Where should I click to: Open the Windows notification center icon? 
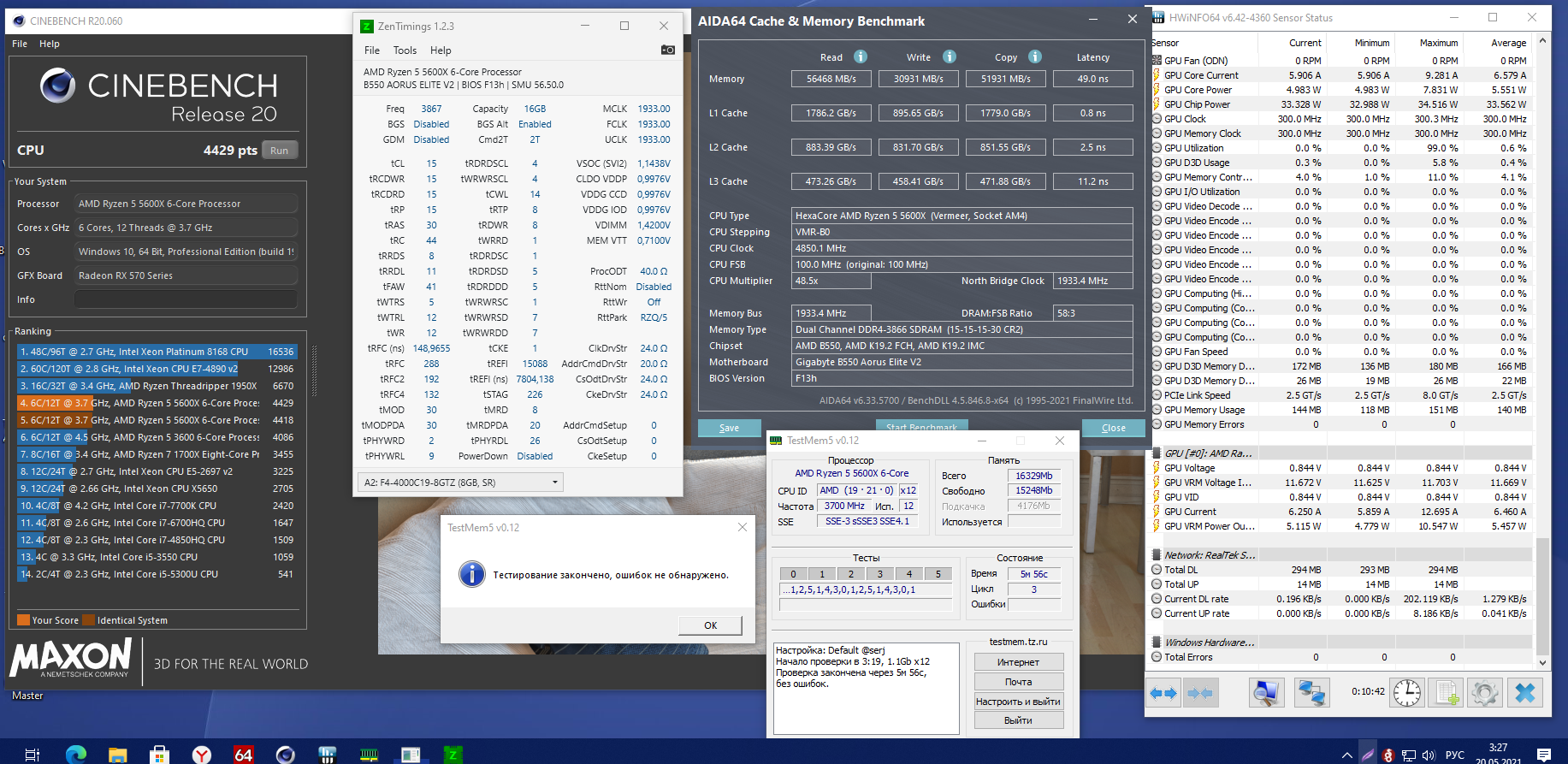click(x=1544, y=755)
